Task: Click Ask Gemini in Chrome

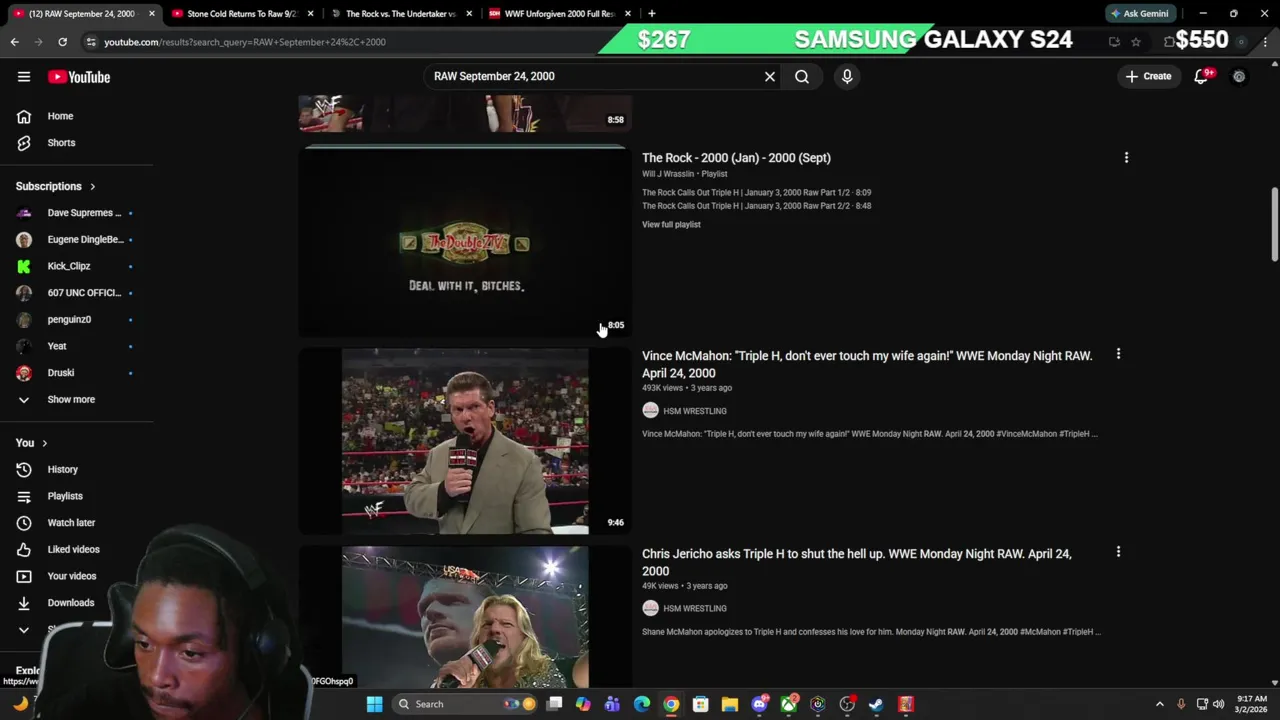Action: [x=1139, y=14]
